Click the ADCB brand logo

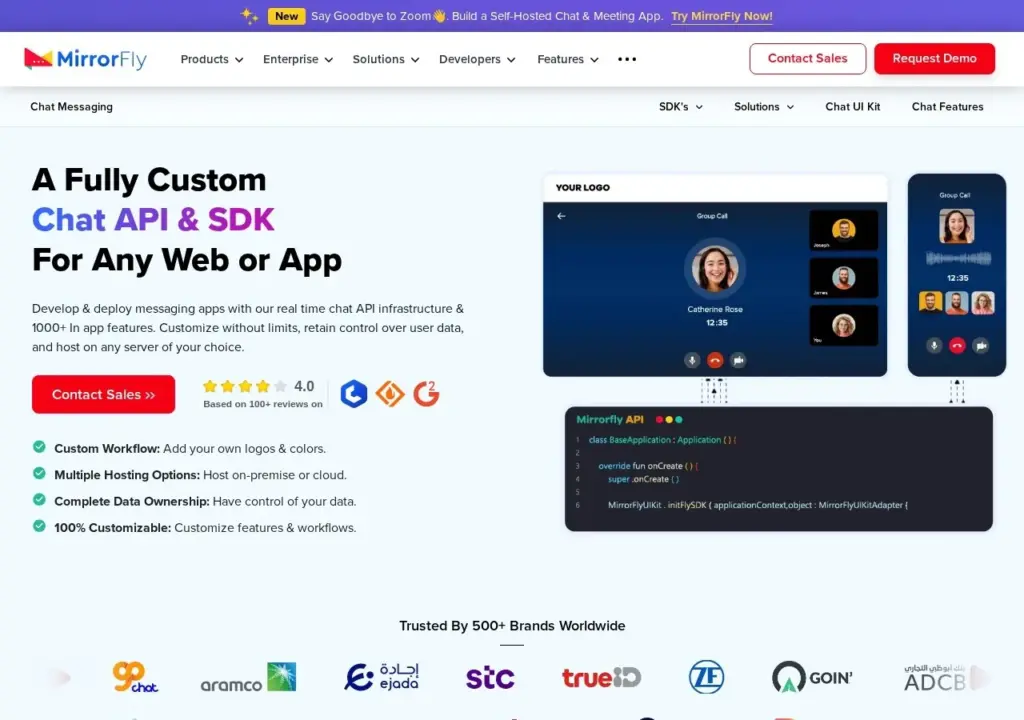pos(935,678)
